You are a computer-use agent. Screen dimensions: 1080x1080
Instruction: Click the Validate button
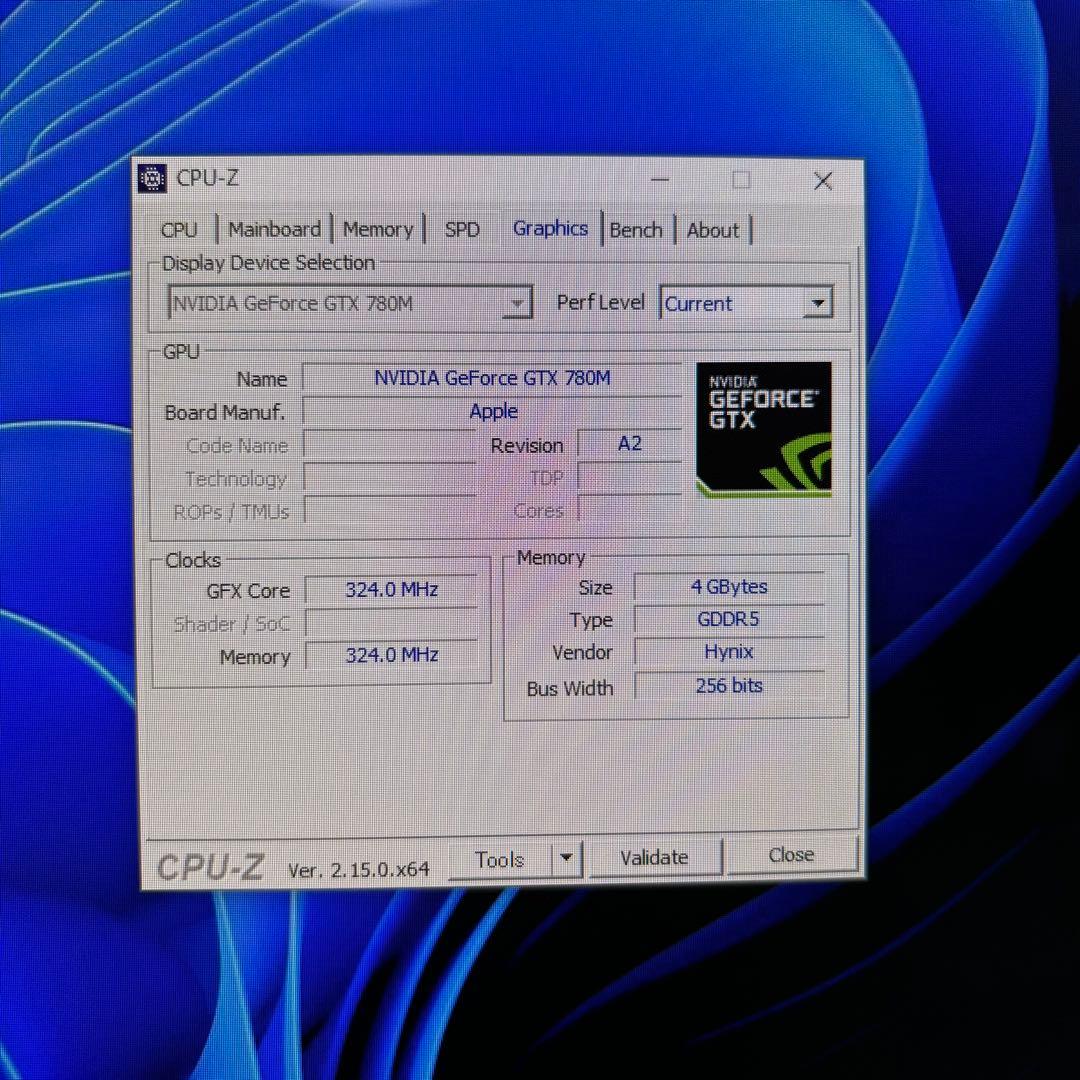click(654, 857)
